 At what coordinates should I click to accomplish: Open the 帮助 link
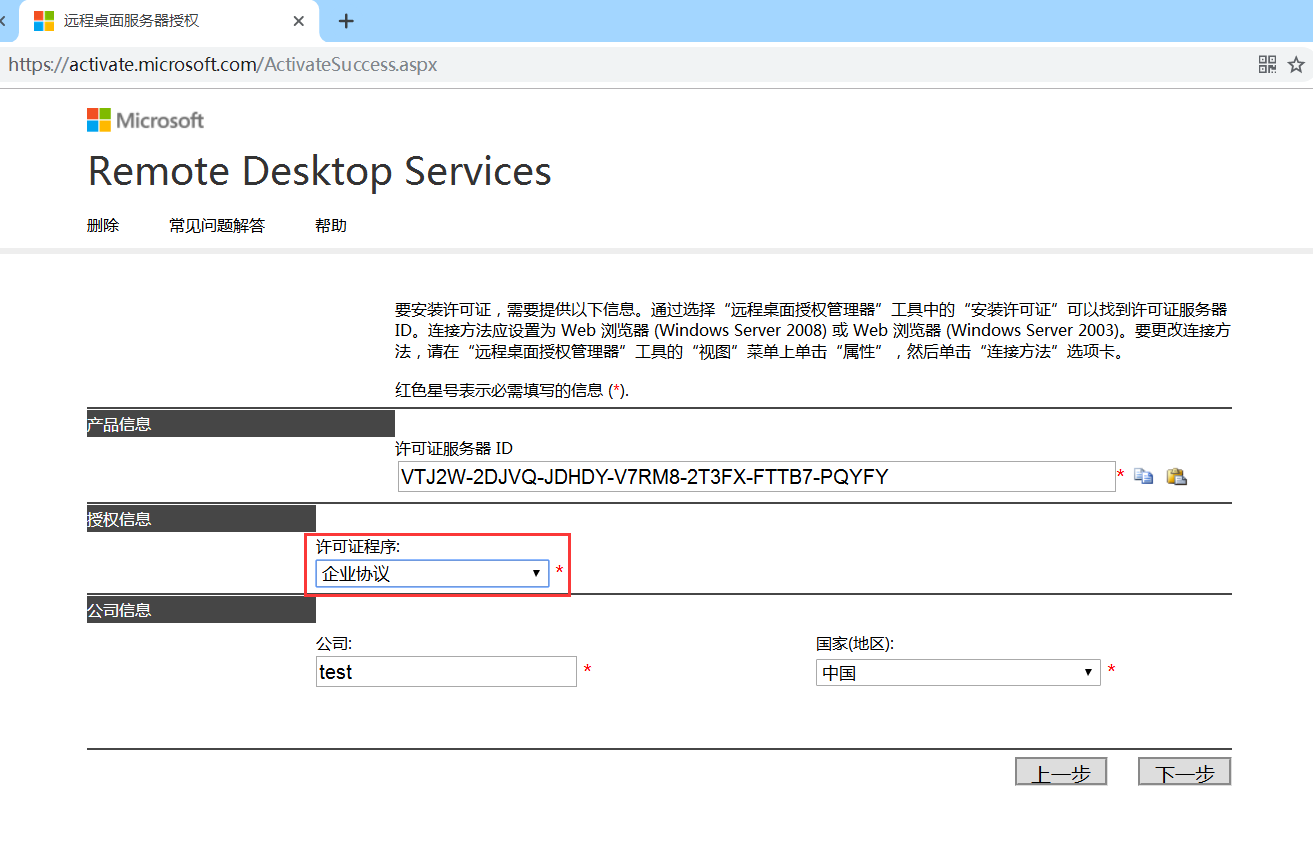click(x=330, y=225)
